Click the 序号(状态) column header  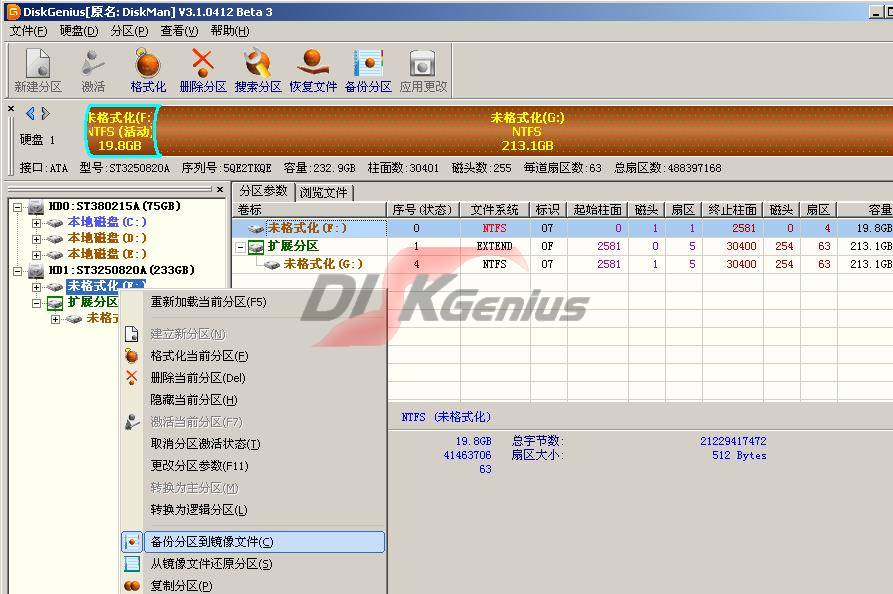(x=423, y=210)
